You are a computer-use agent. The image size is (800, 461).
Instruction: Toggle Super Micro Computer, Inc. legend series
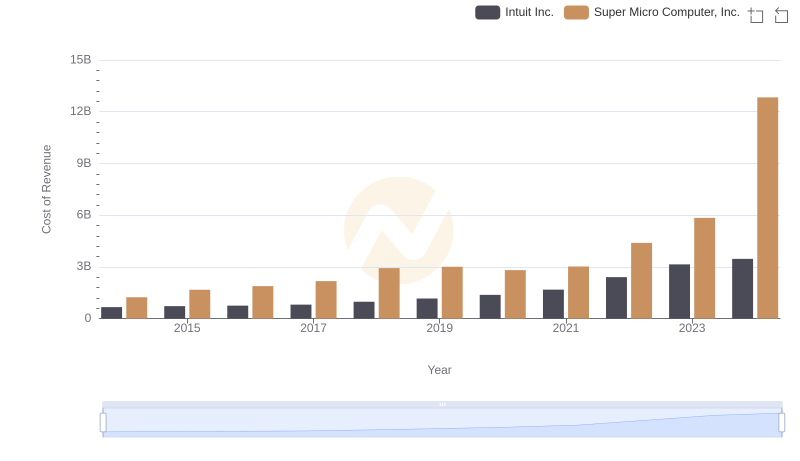[652, 12]
